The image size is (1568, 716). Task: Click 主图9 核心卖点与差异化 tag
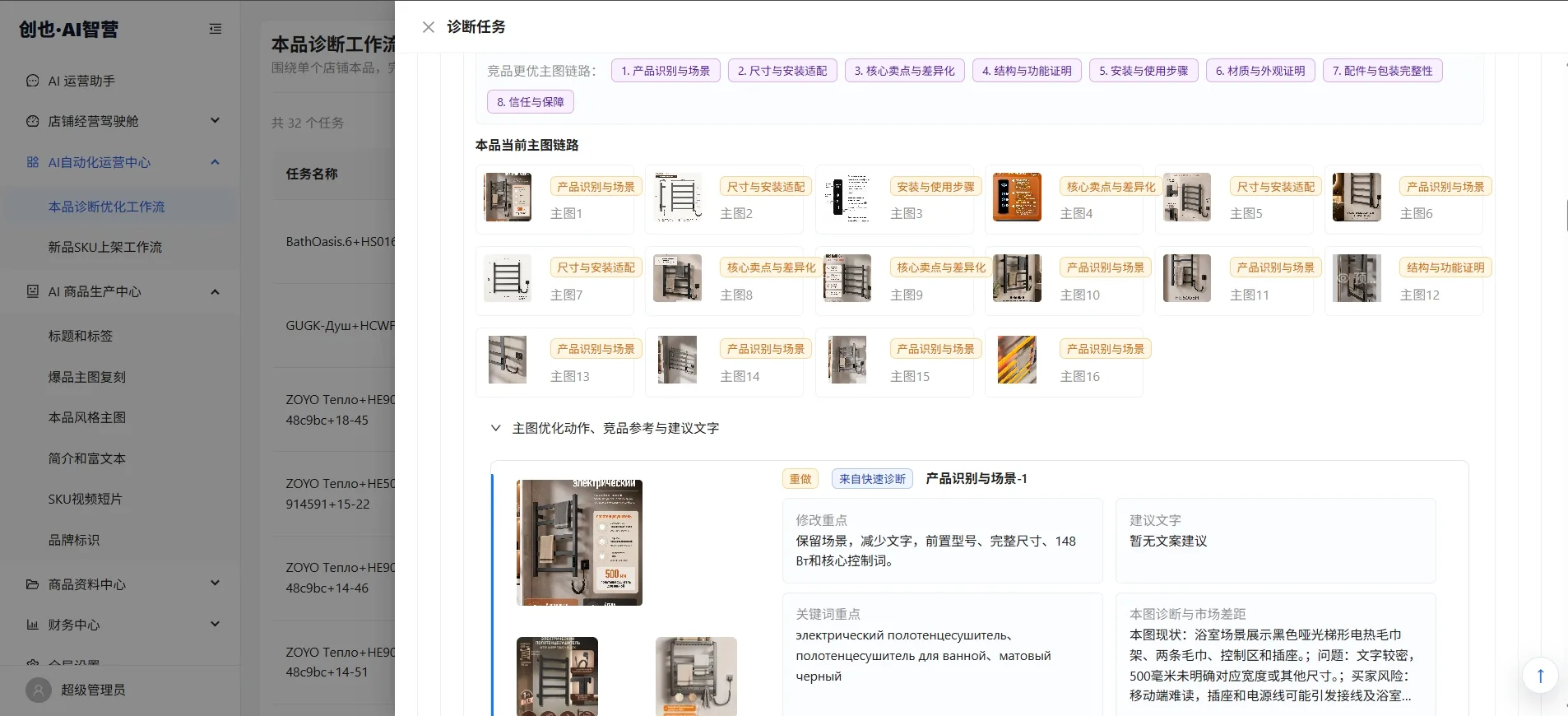940,267
